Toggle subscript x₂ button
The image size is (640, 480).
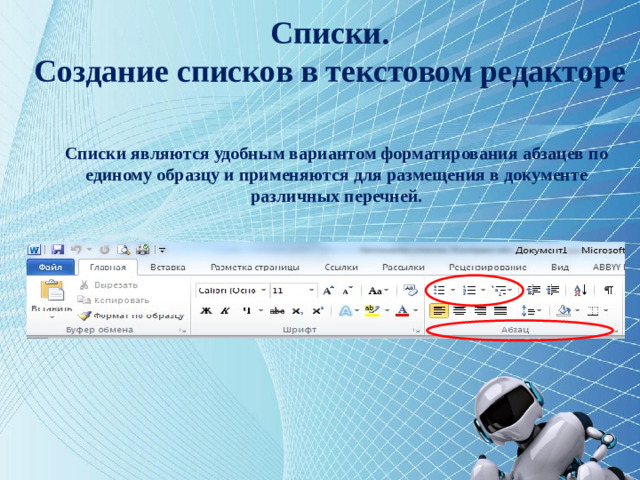click(x=297, y=311)
